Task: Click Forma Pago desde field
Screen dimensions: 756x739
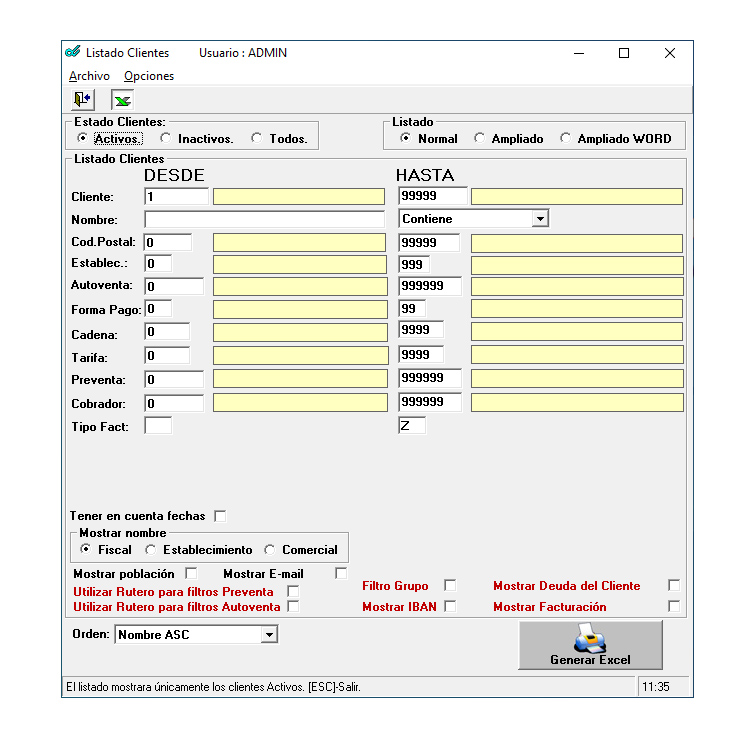Action: [158, 309]
